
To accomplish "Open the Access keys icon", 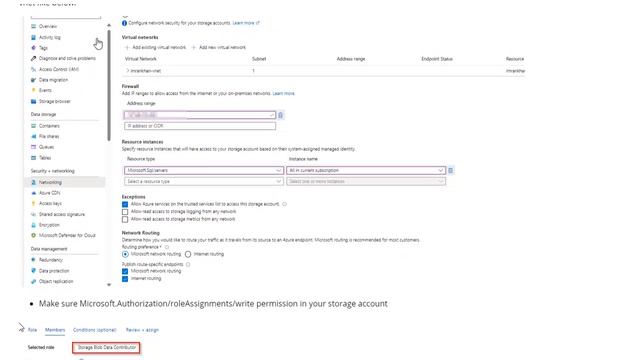I will 33,203.
